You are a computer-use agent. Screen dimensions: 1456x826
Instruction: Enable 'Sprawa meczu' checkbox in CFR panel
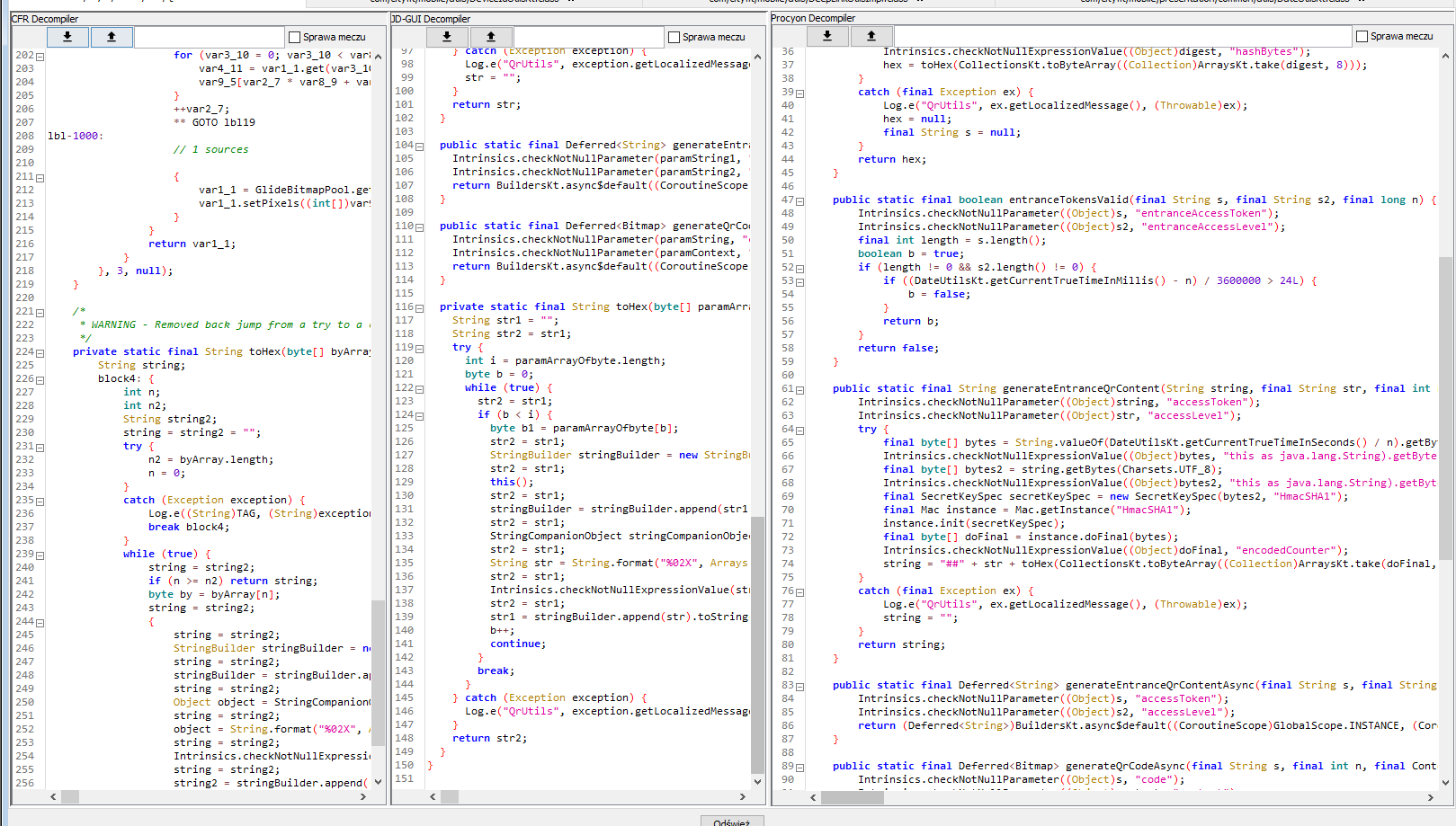point(294,37)
